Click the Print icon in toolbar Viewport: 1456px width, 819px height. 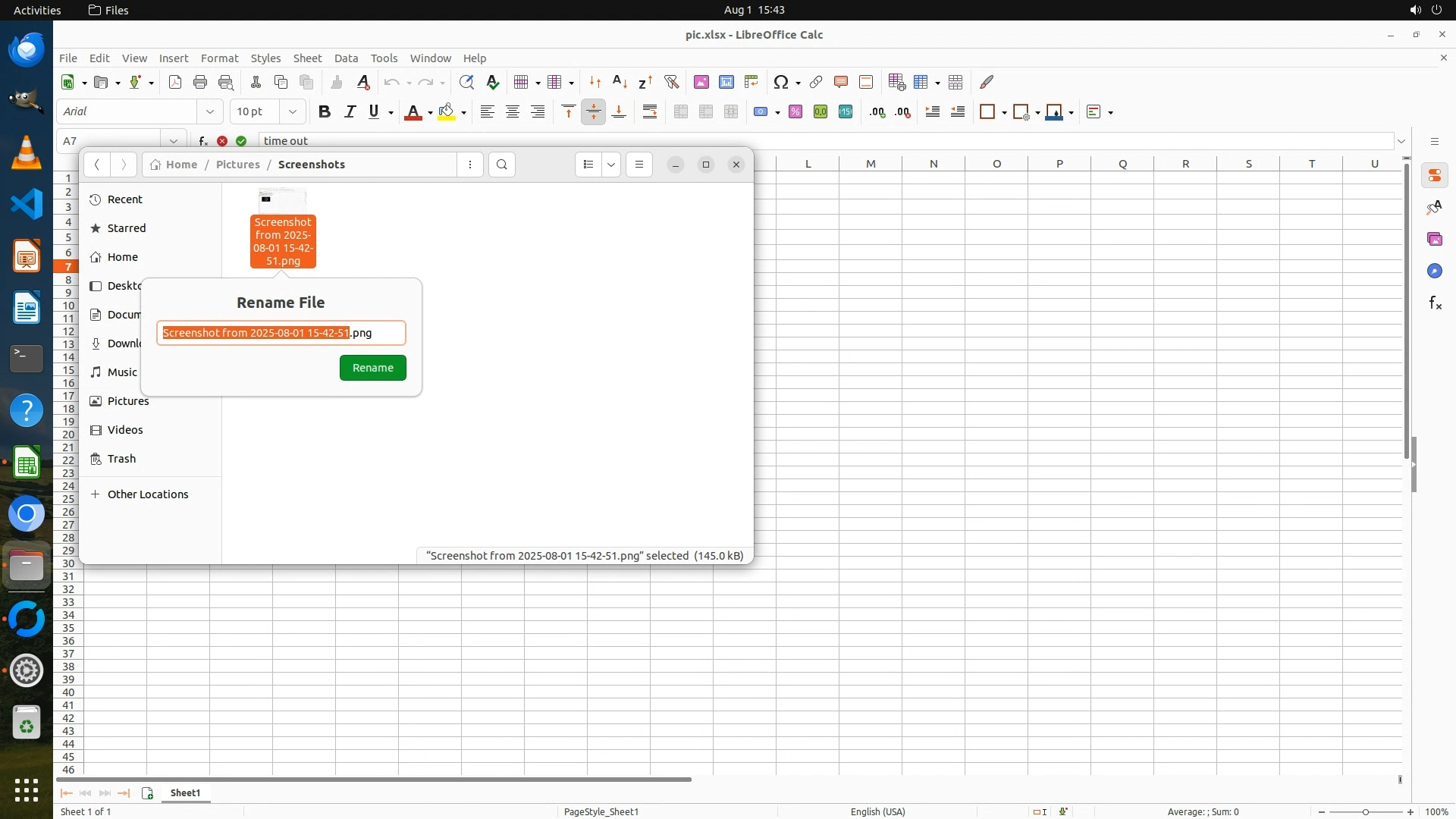[x=200, y=82]
